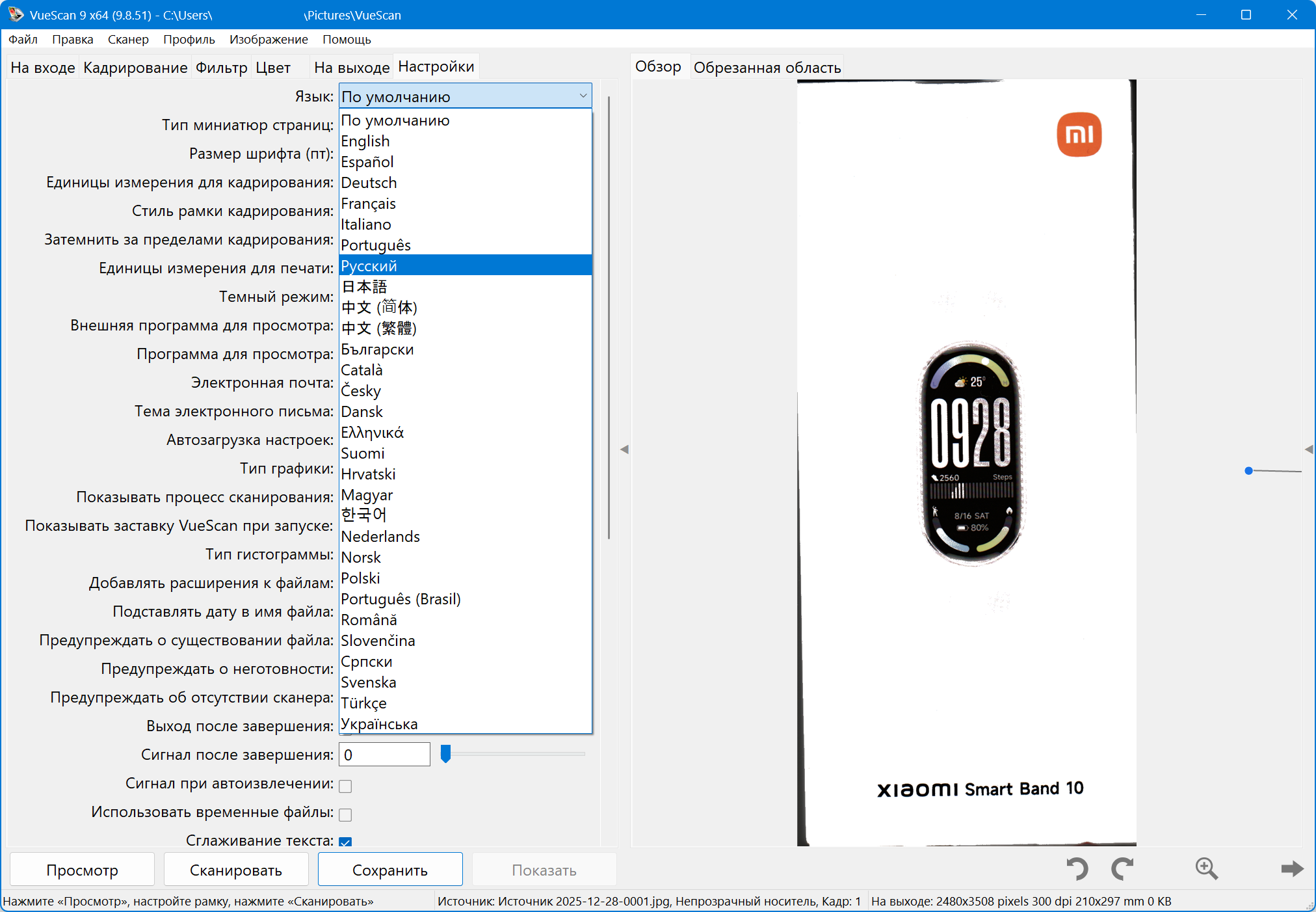Rotate image left with counterclockwise arrow
Viewport: 1316px width, 912px height.
click(1077, 868)
